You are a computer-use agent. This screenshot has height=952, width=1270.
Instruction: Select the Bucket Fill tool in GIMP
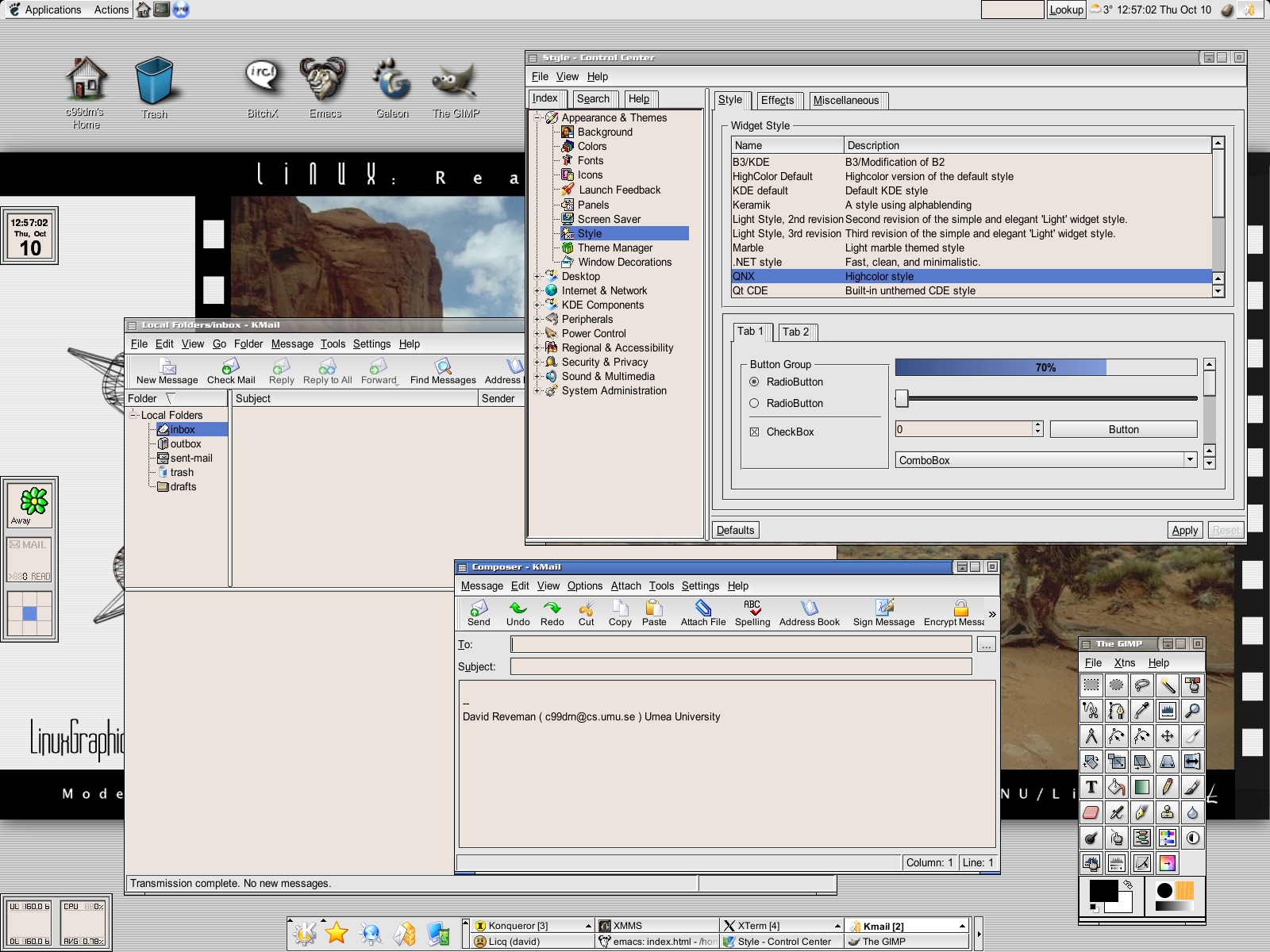[x=1117, y=787]
